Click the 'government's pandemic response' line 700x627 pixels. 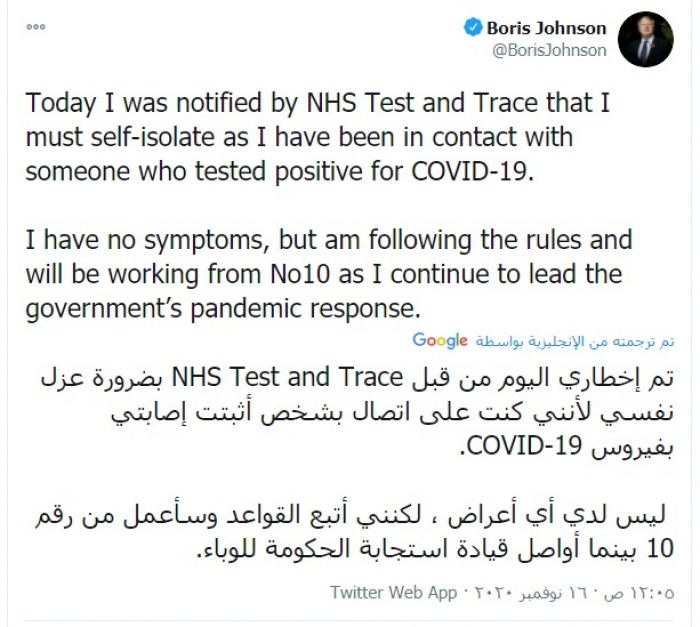click(220, 307)
